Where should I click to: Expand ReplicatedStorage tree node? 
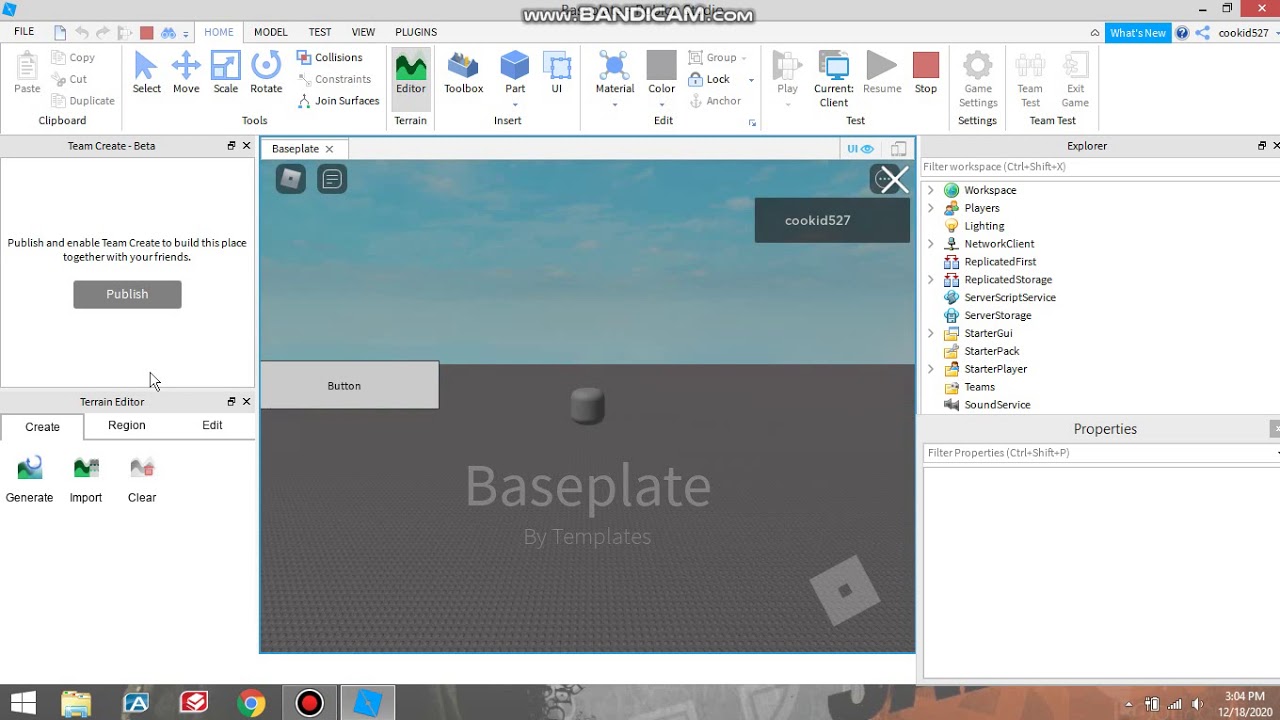(x=931, y=280)
